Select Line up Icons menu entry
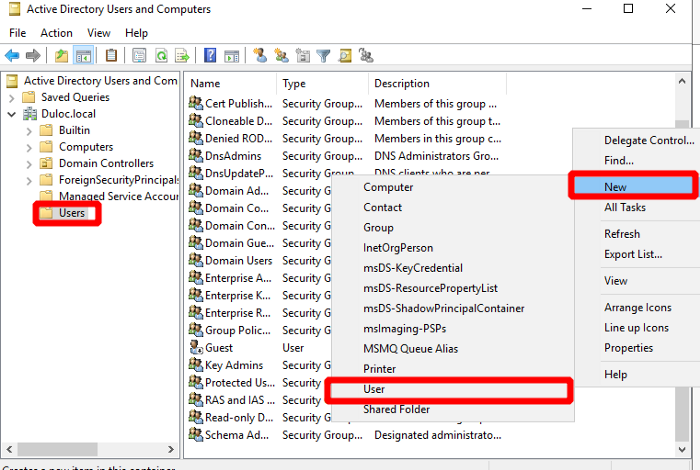 tap(636, 328)
